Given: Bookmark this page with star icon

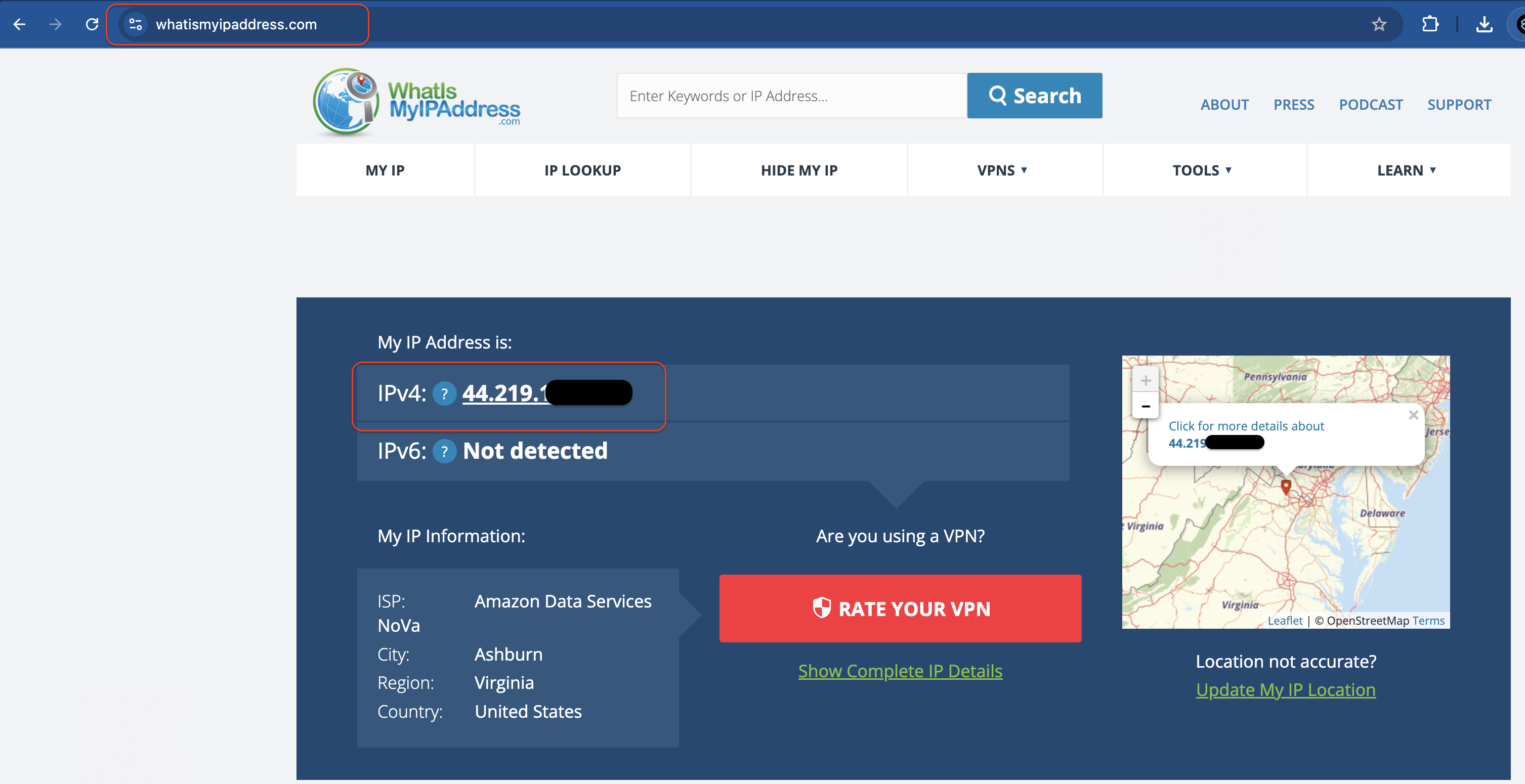Looking at the screenshot, I should (1379, 24).
